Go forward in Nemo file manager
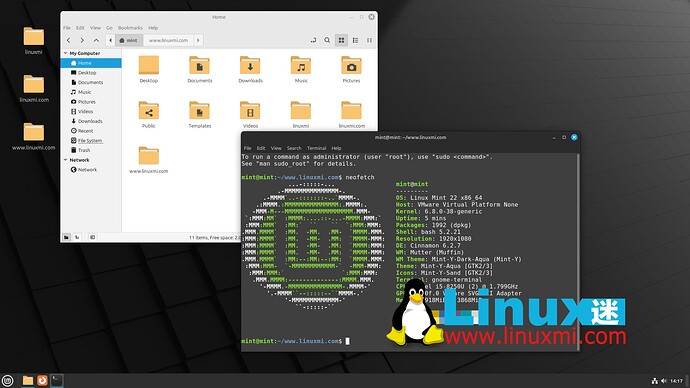The width and height of the screenshot is (690, 388). (x=82, y=40)
